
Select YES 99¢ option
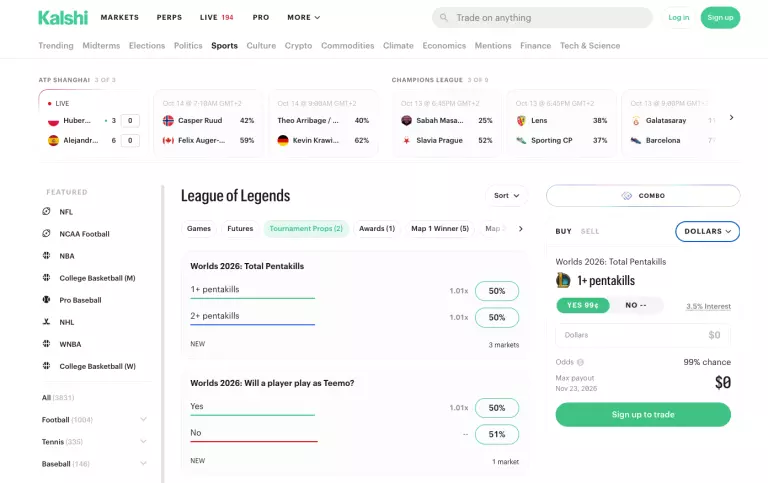pos(583,305)
